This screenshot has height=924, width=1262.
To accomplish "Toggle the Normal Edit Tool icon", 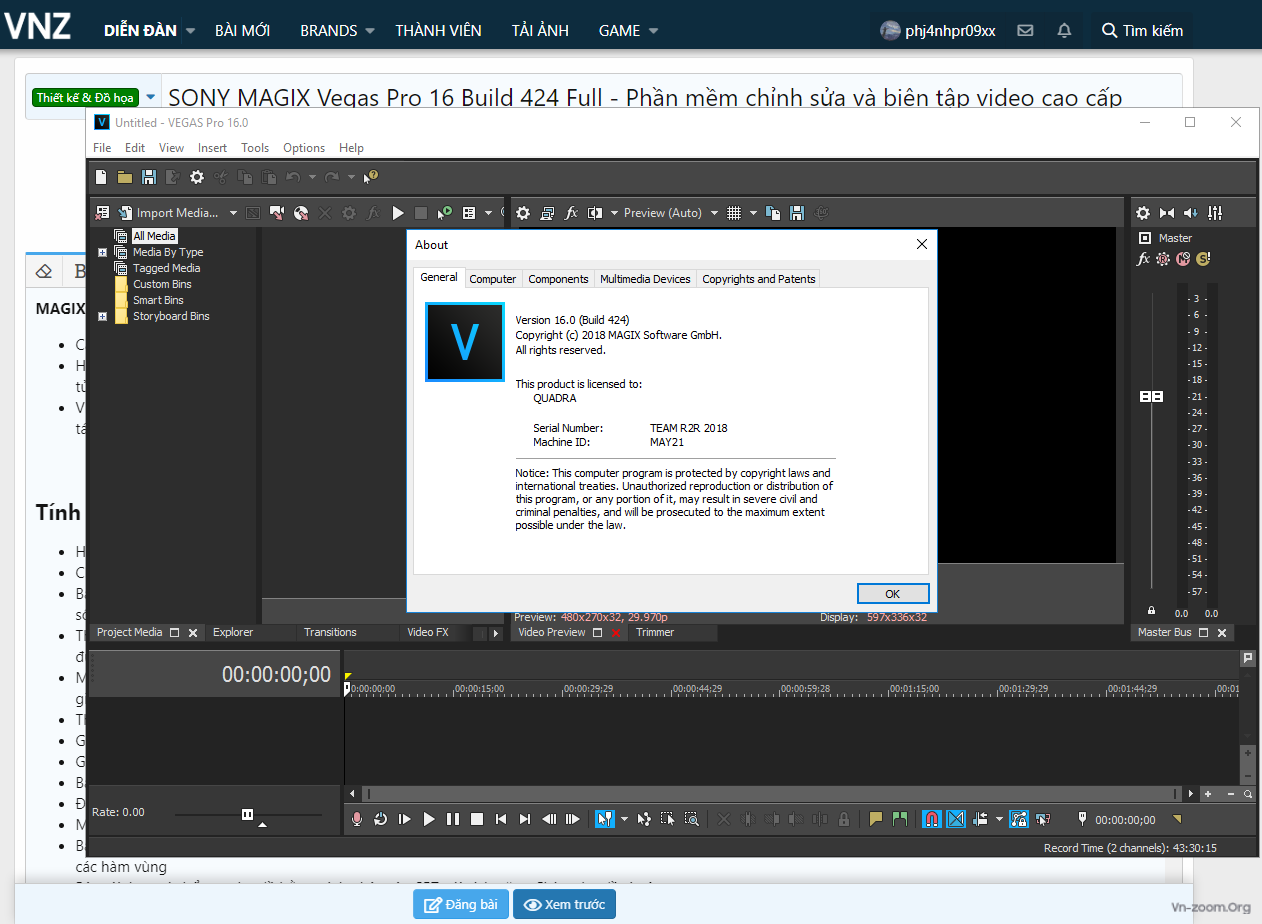I will pos(604,819).
